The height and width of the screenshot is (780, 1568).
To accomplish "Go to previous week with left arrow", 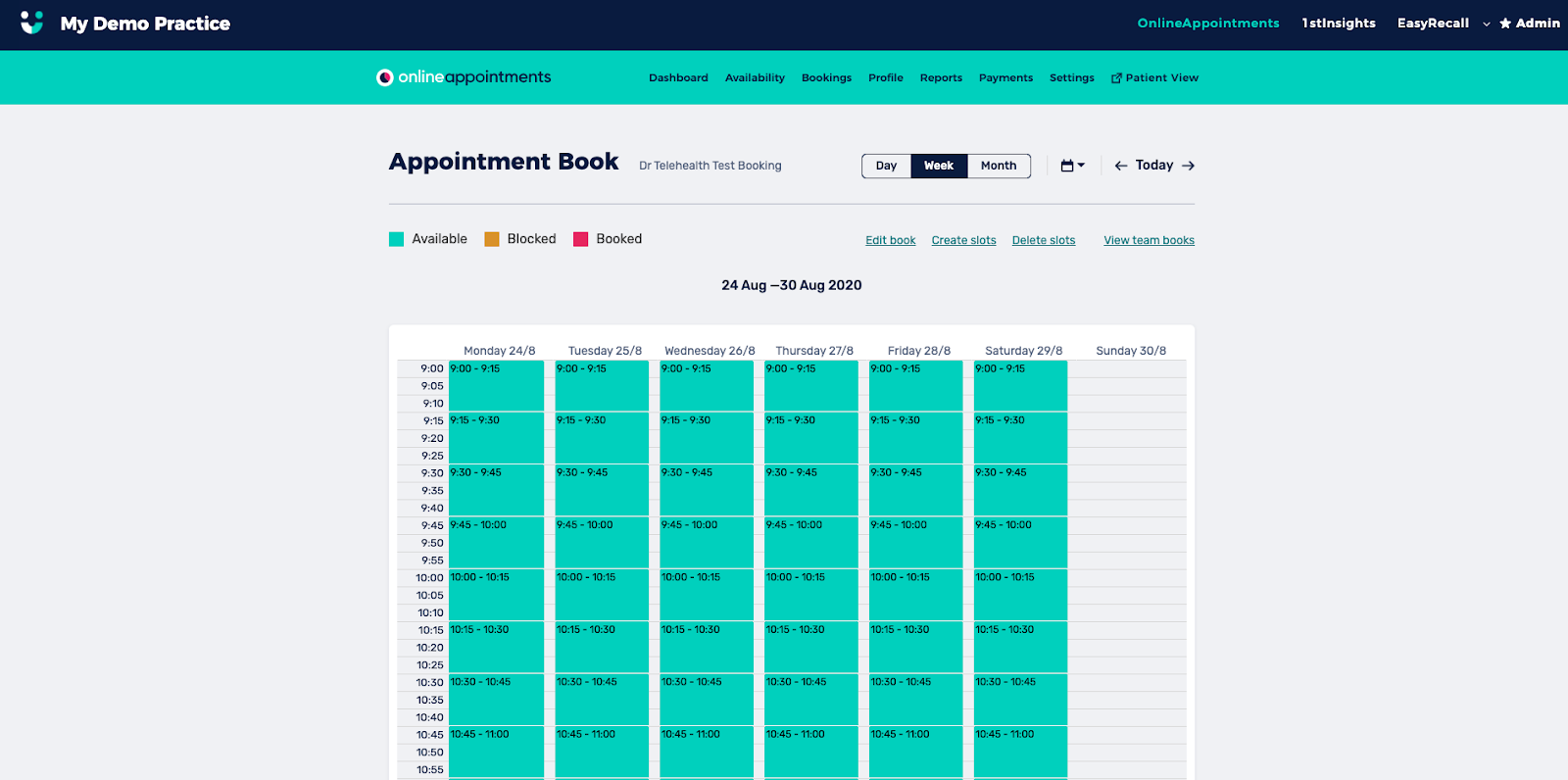I will (x=1120, y=166).
